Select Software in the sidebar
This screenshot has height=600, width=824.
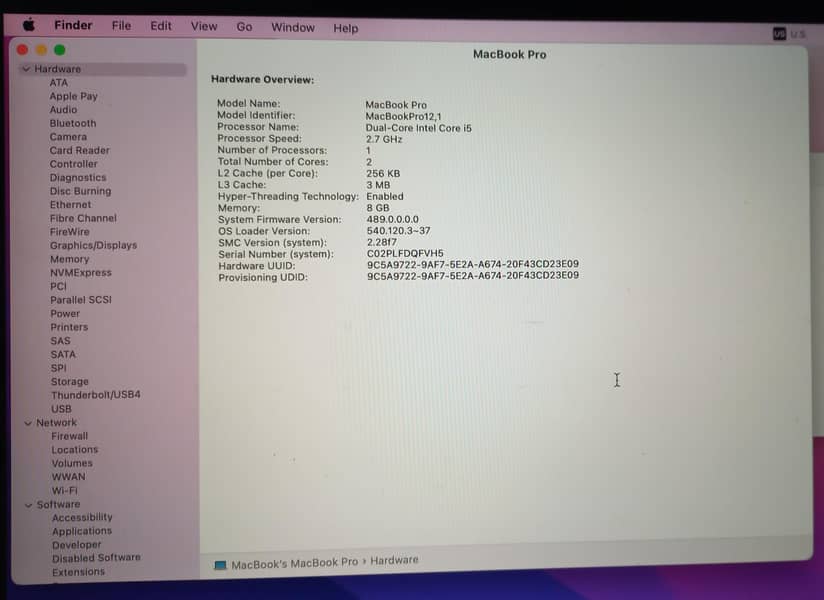(x=58, y=505)
